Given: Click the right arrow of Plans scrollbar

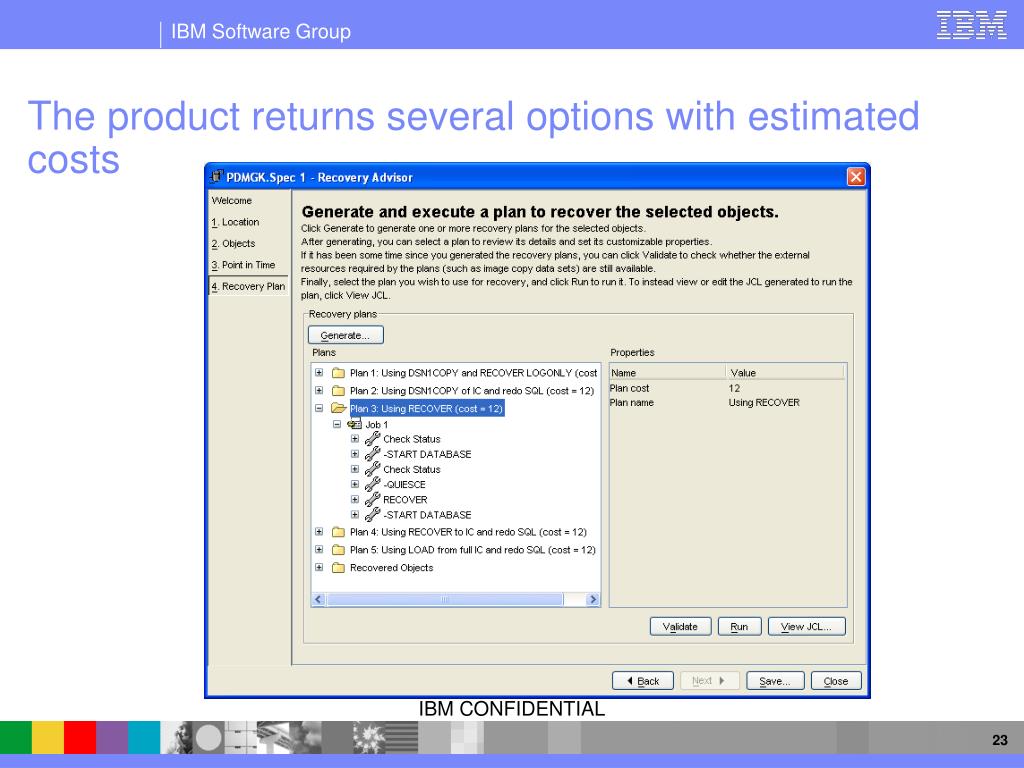Looking at the screenshot, I should click(592, 599).
